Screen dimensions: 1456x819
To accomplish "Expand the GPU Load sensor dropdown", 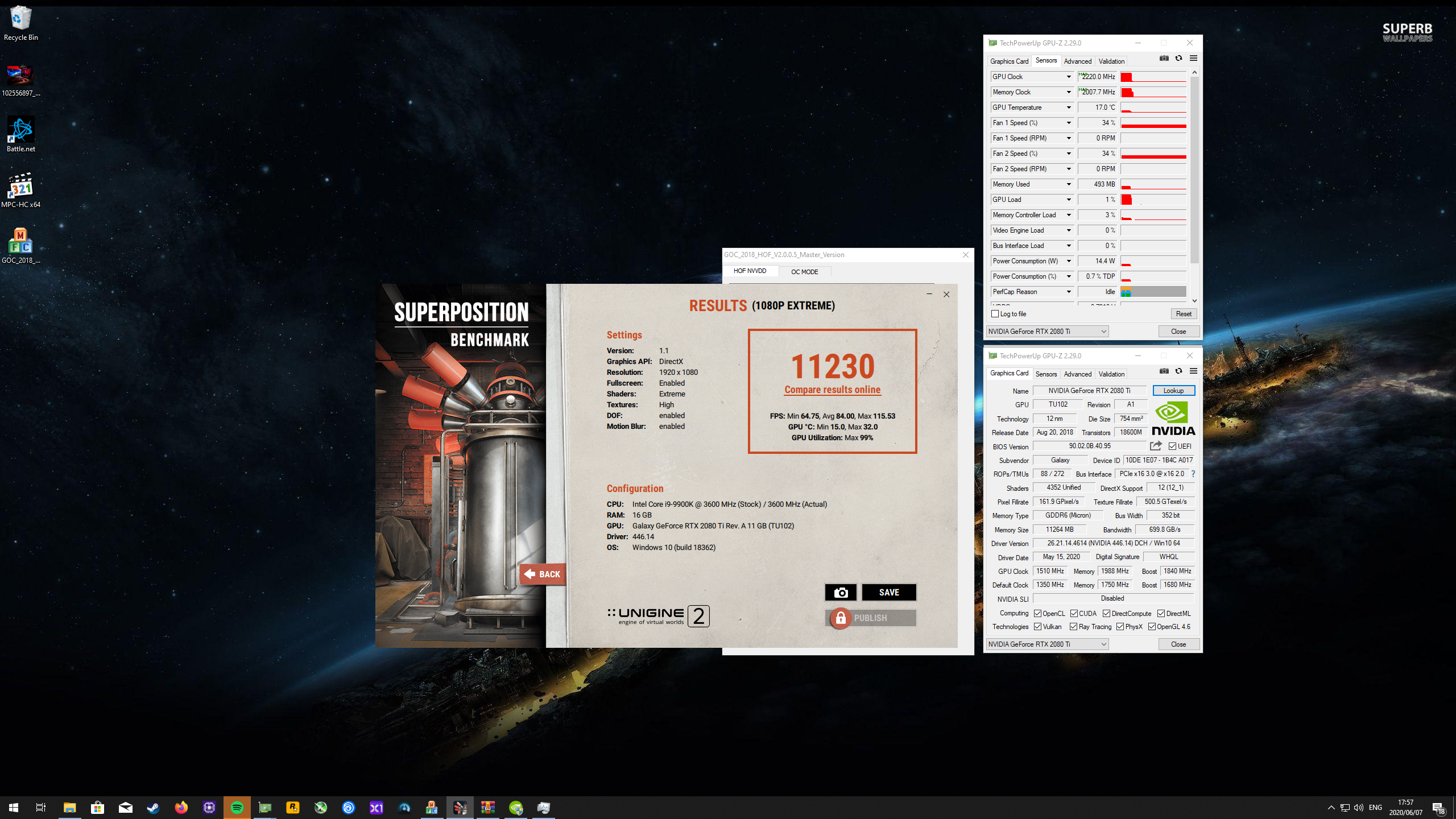I will [1069, 200].
